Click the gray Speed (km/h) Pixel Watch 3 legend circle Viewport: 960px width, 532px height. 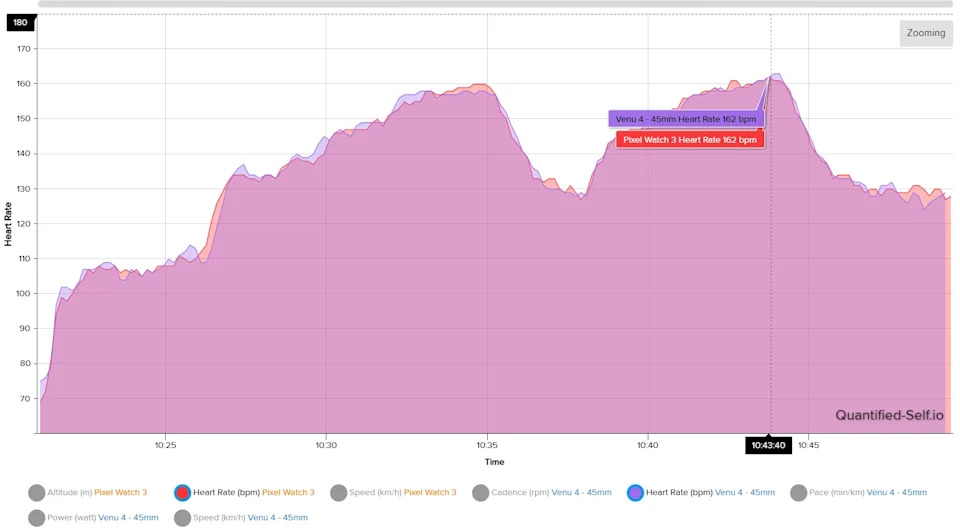339,492
